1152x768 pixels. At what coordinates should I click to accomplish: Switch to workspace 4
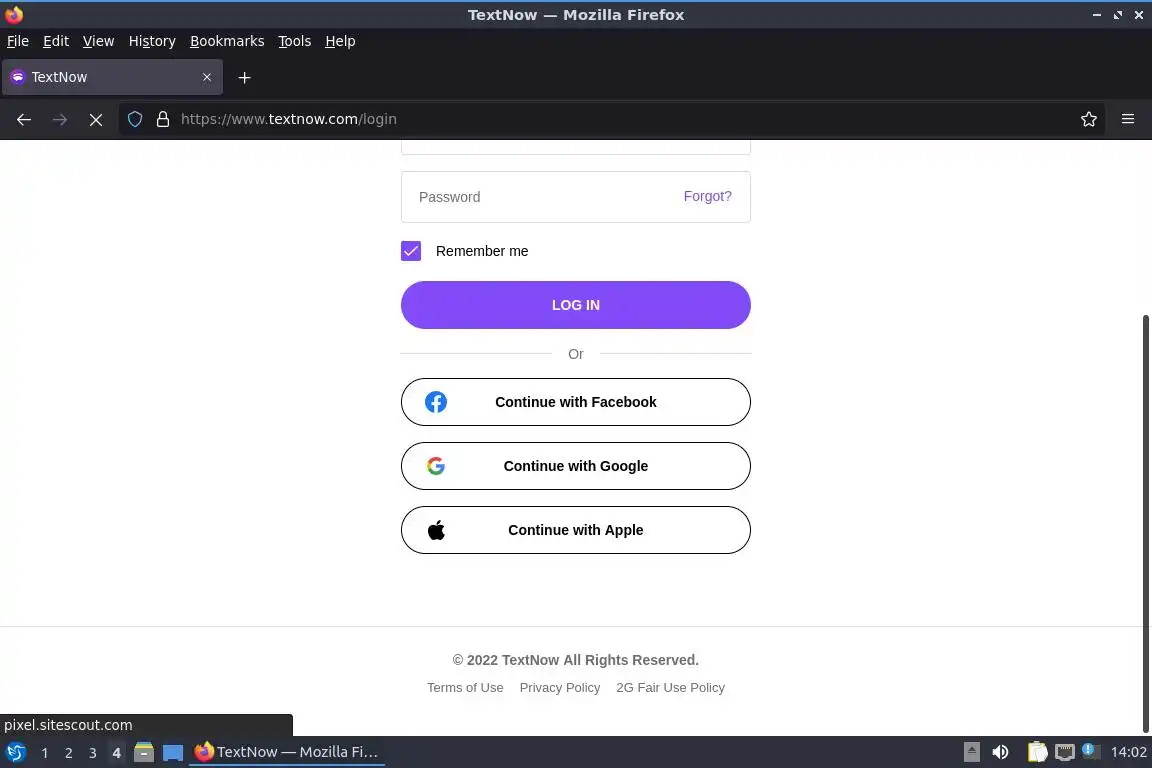116,753
